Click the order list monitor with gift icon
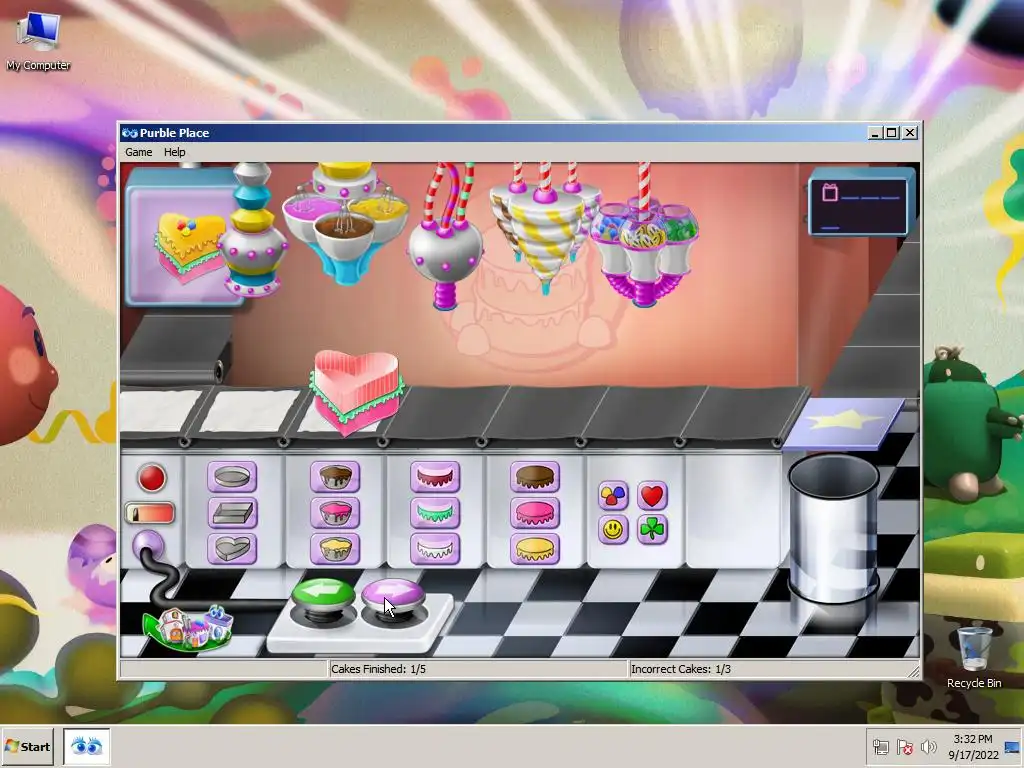The height and width of the screenshot is (768, 1024). [x=861, y=201]
